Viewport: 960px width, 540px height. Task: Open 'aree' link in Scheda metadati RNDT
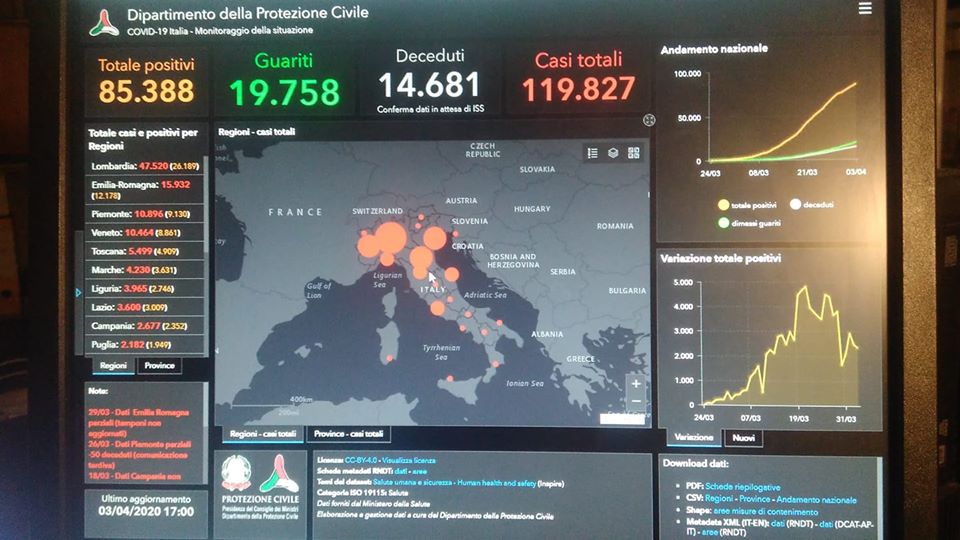tap(420, 471)
